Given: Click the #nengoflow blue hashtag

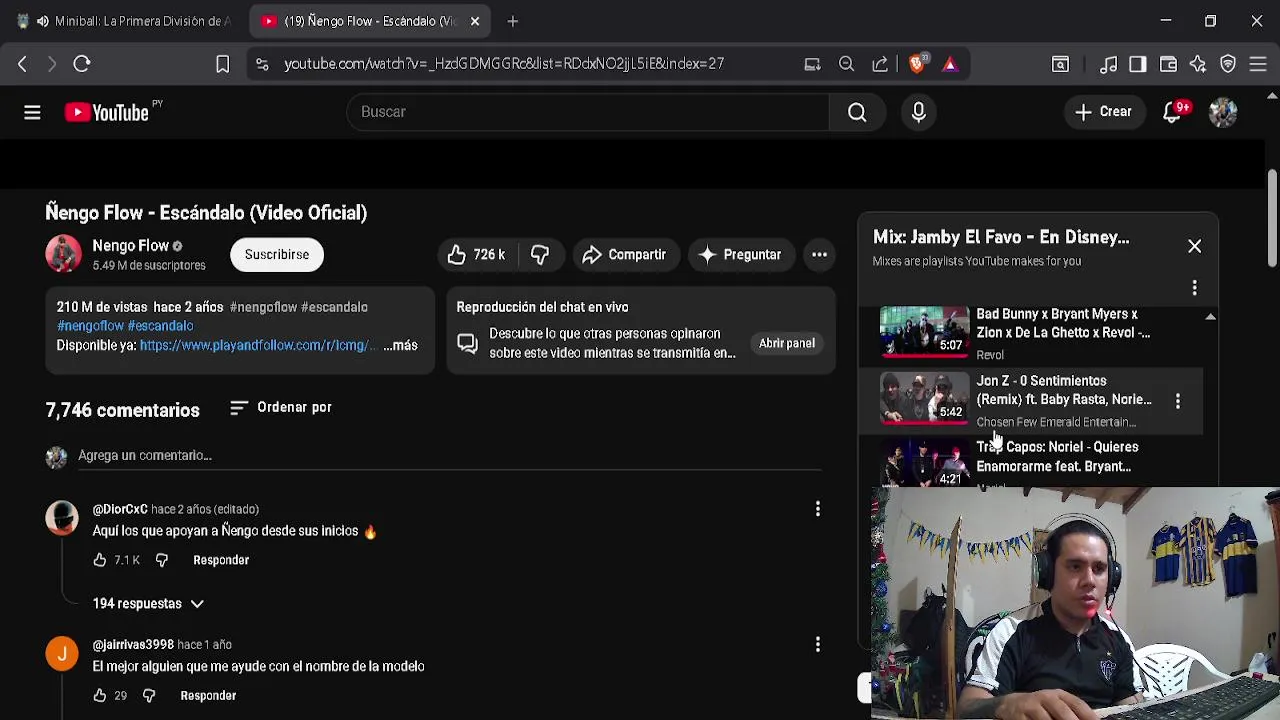Looking at the screenshot, I should [89, 326].
